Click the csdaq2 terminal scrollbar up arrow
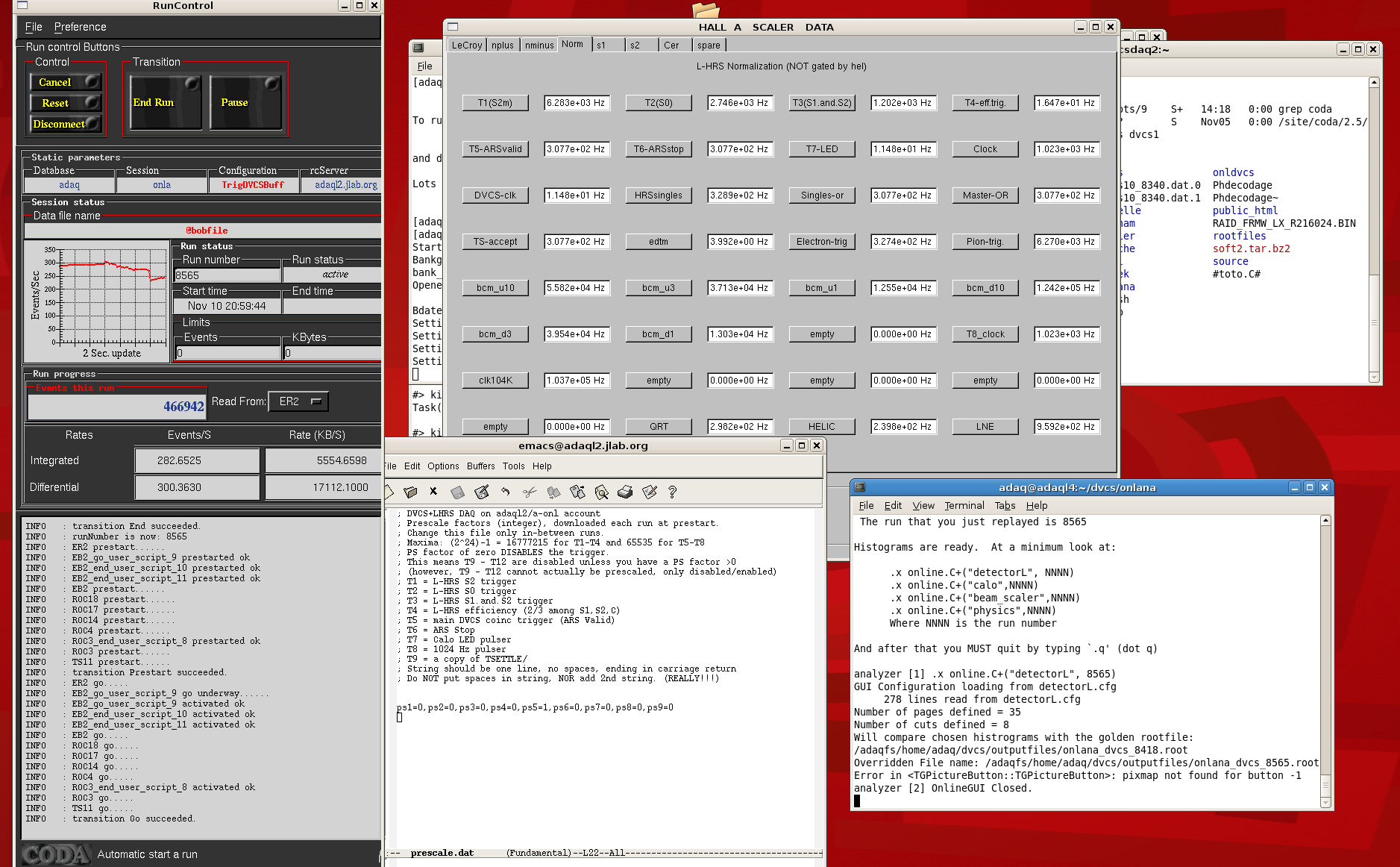1400x867 pixels. [1374, 82]
